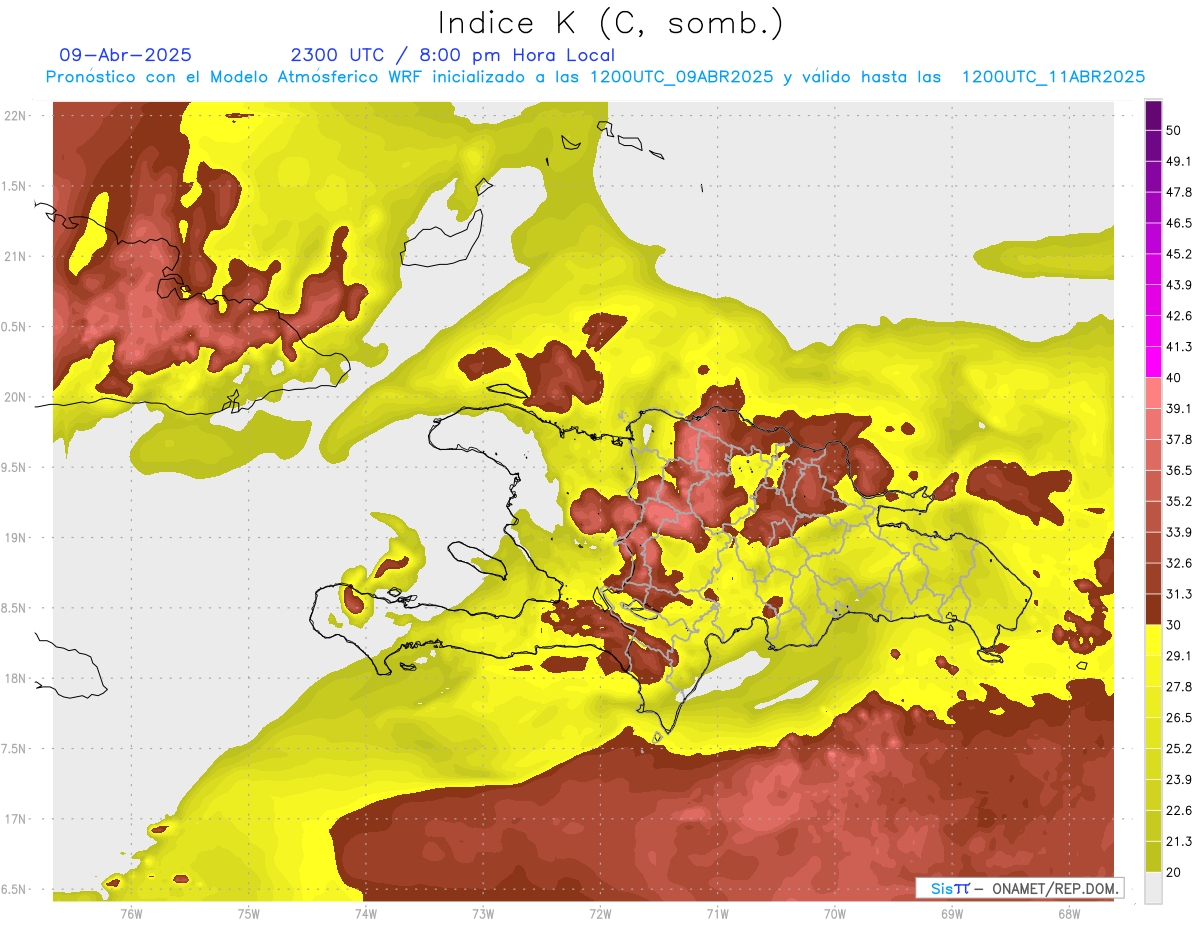The image size is (1200, 927).
Task: Click the "SisTT – ONAMET/REP.DOM." credit label
Action: coord(1019,888)
